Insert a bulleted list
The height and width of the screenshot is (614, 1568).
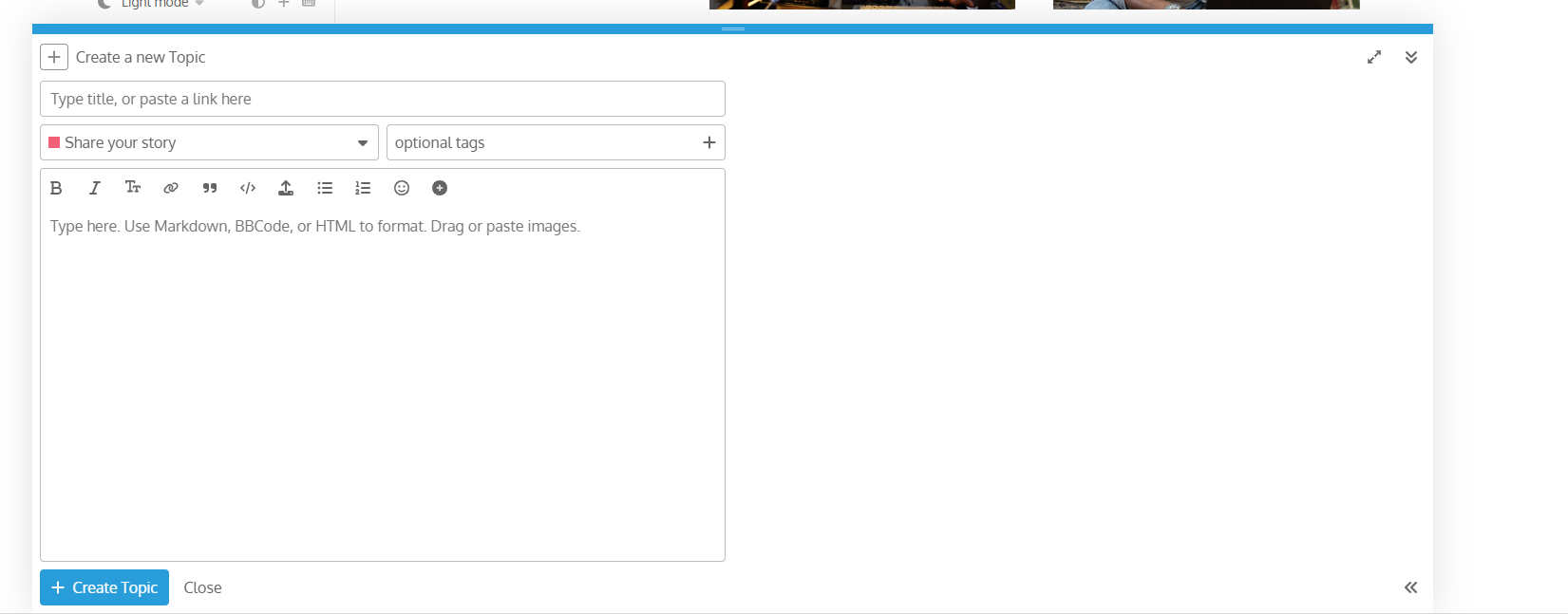[325, 188]
